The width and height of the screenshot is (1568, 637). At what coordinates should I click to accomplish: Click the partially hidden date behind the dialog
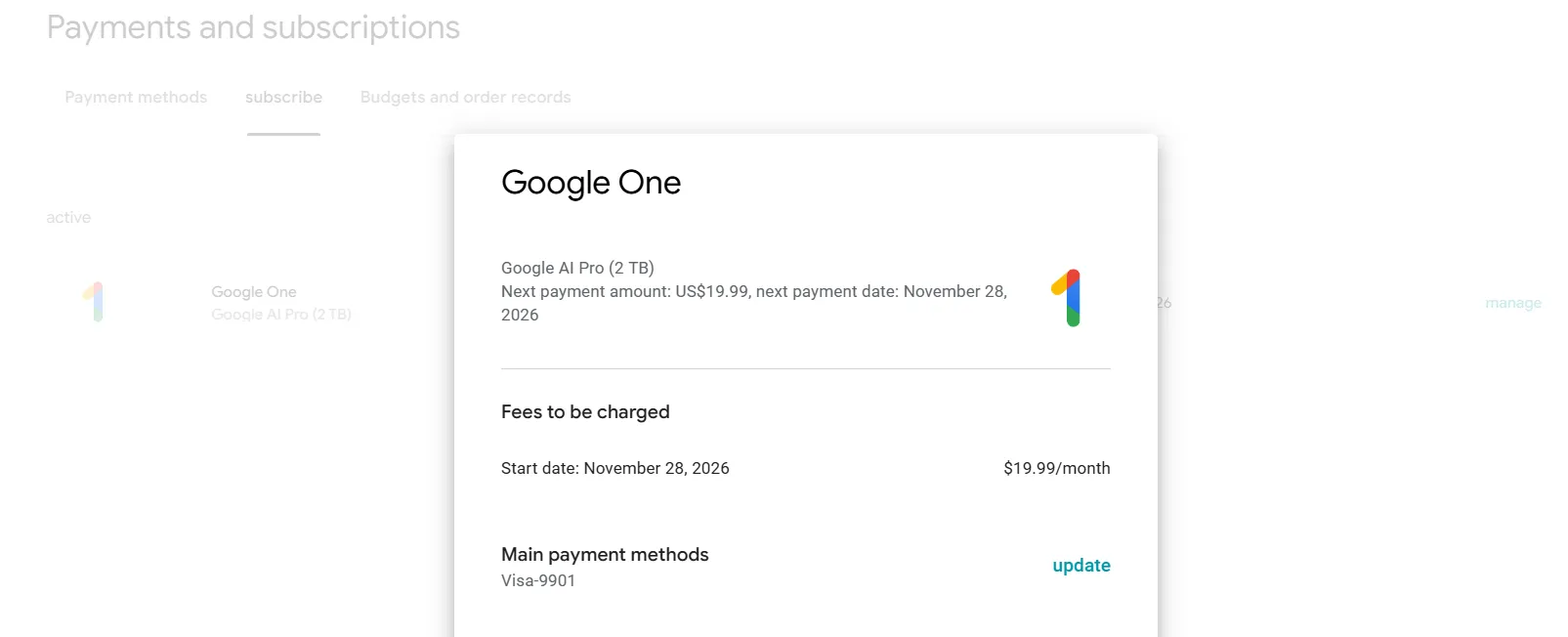pyautogui.click(x=1164, y=304)
